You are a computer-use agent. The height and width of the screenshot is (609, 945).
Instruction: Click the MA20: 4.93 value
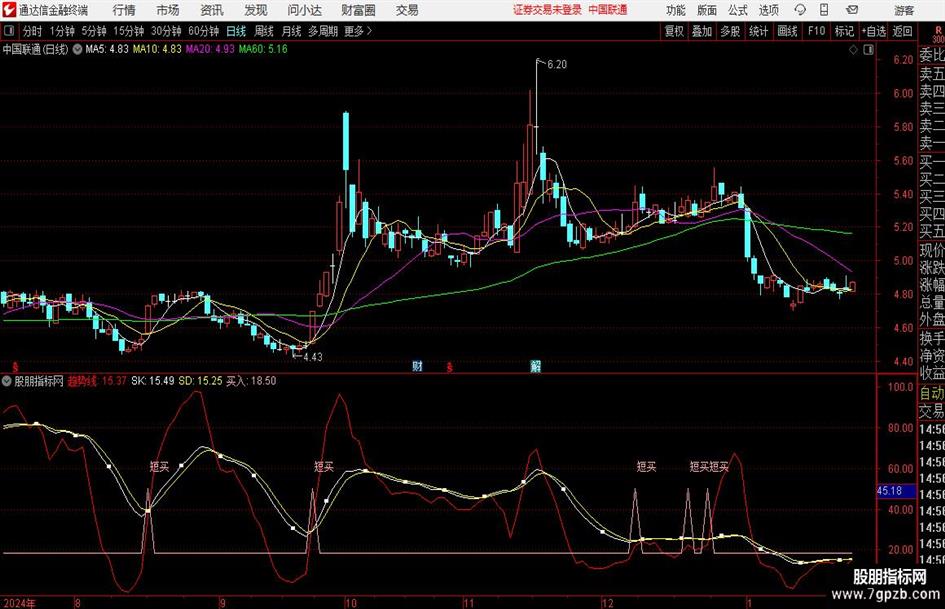(x=210, y=49)
